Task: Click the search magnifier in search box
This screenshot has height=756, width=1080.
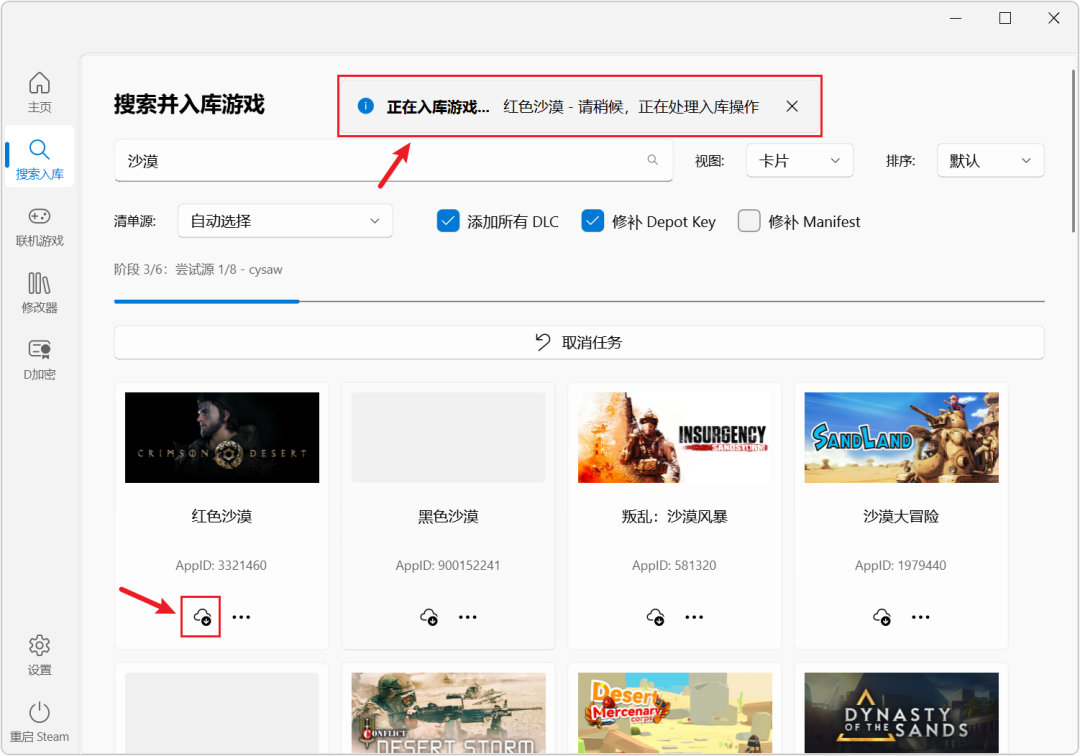Action: pyautogui.click(x=652, y=160)
